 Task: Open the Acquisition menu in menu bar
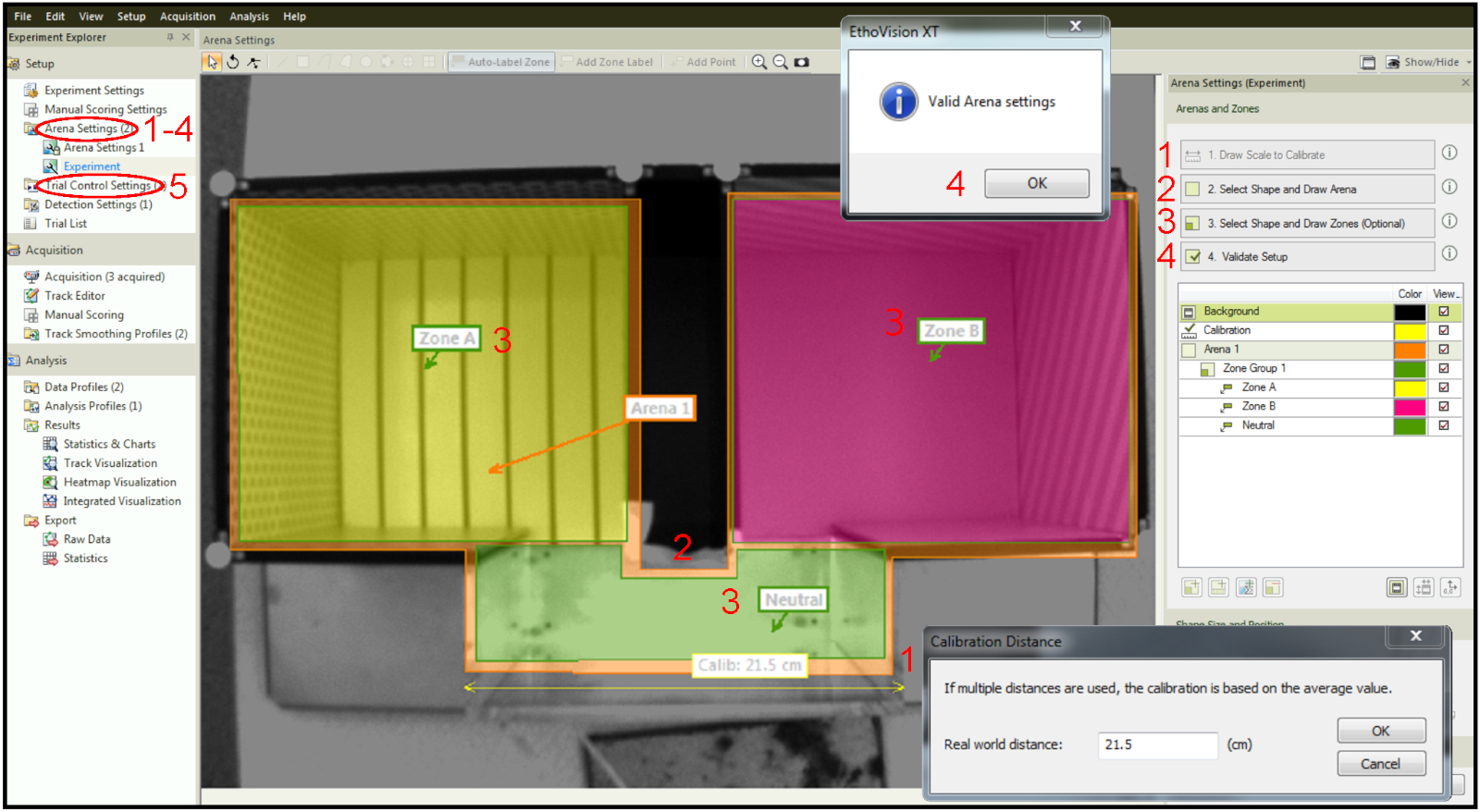(x=188, y=17)
